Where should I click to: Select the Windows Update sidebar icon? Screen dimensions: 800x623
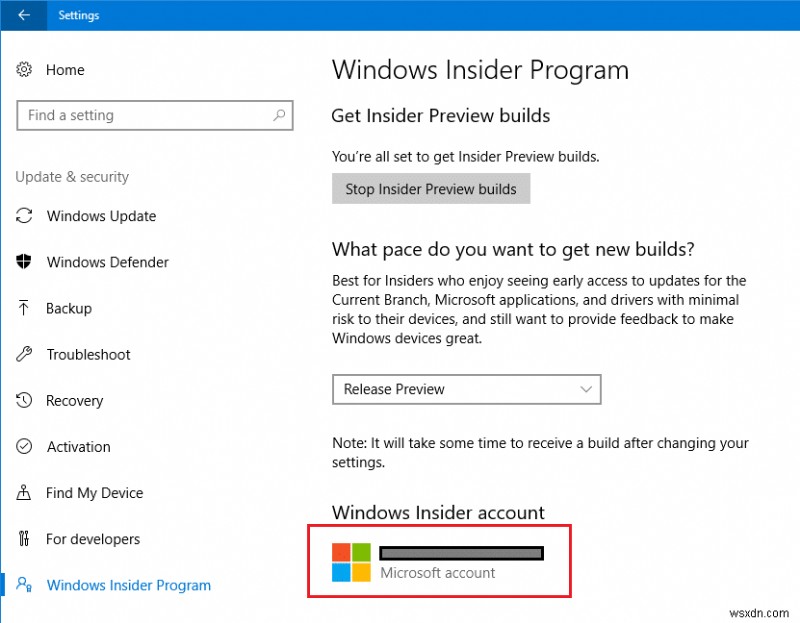tap(25, 216)
